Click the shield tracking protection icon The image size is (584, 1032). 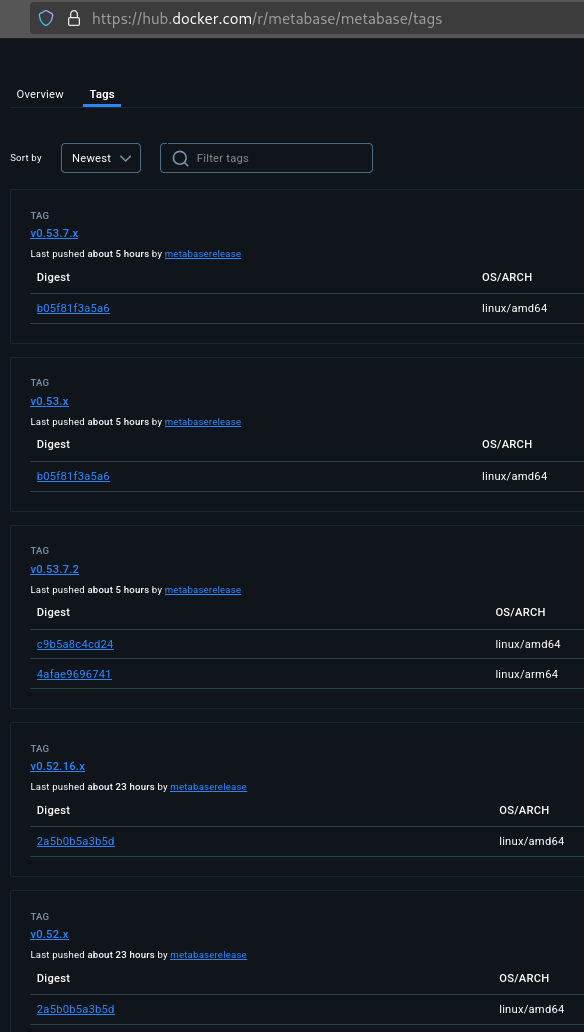coord(45,18)
